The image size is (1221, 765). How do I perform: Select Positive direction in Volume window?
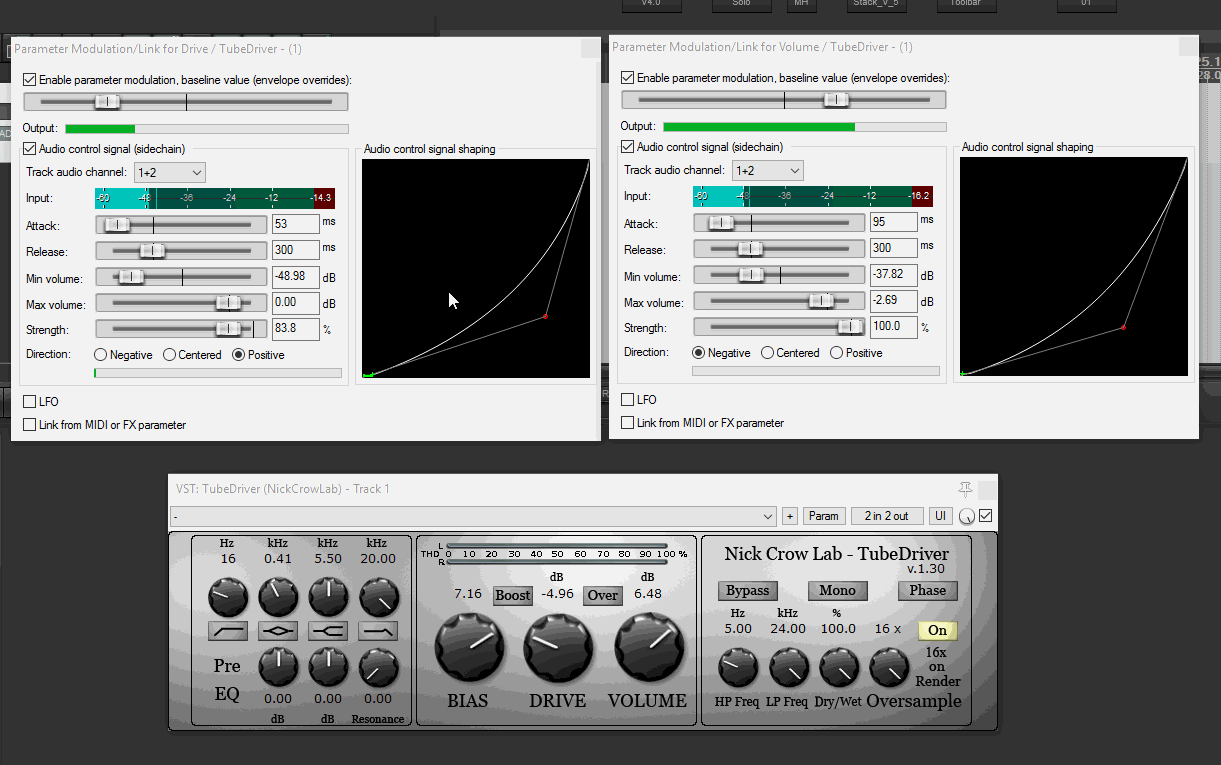tap(837, 352)
